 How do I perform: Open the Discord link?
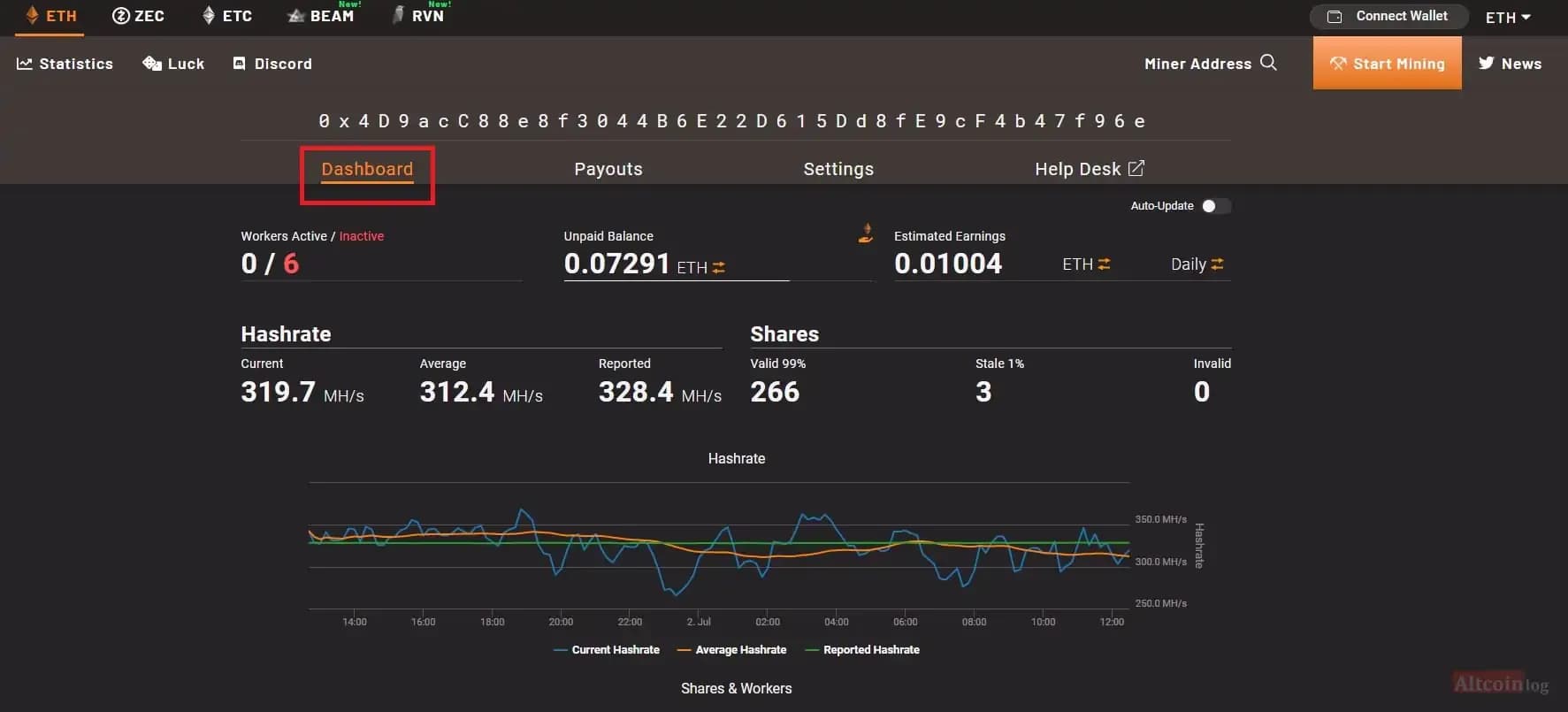coord(272,64)
